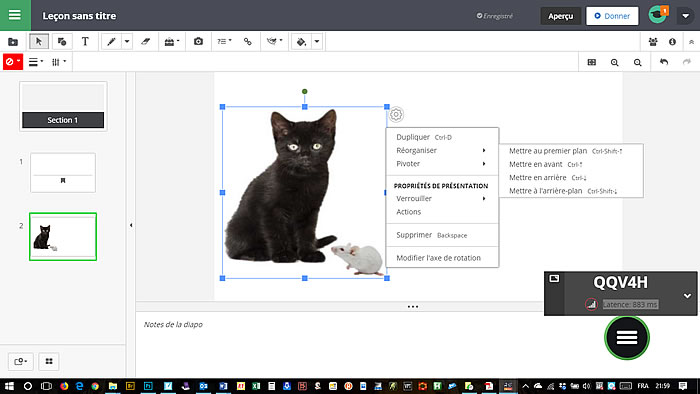Select the arrow pointer tool

point(39,41)
